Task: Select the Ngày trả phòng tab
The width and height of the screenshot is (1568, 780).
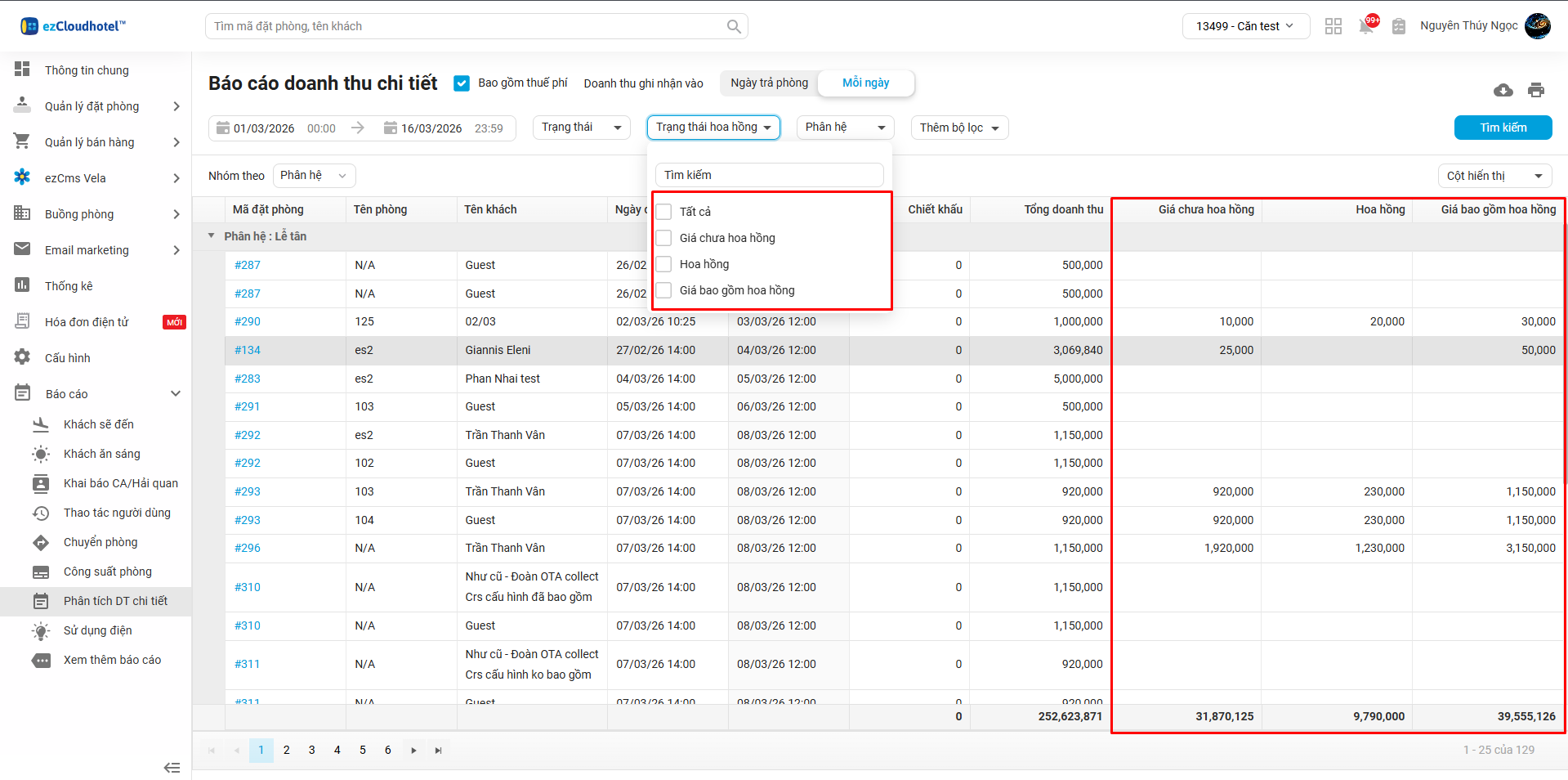Action: click(769, 83)
